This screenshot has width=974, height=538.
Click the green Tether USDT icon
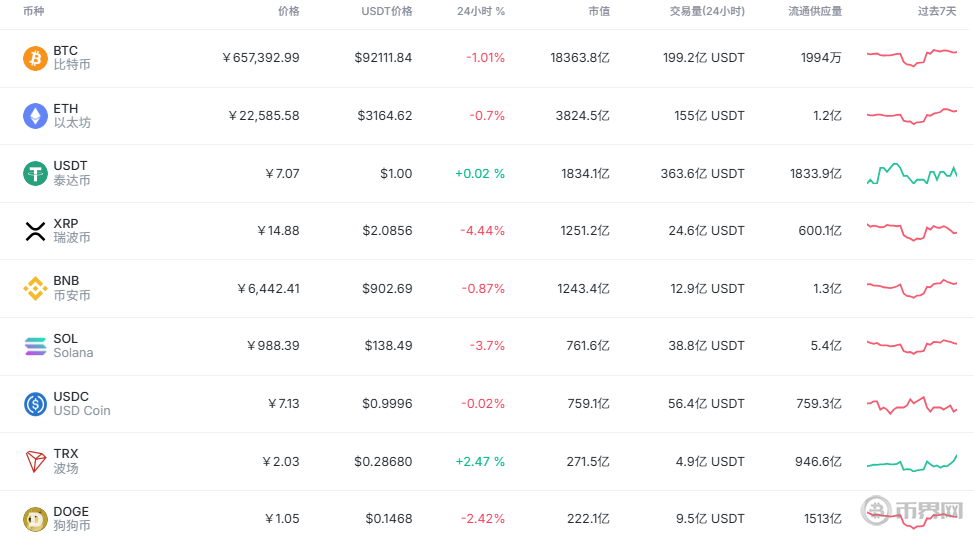click(x=35, y=174)
